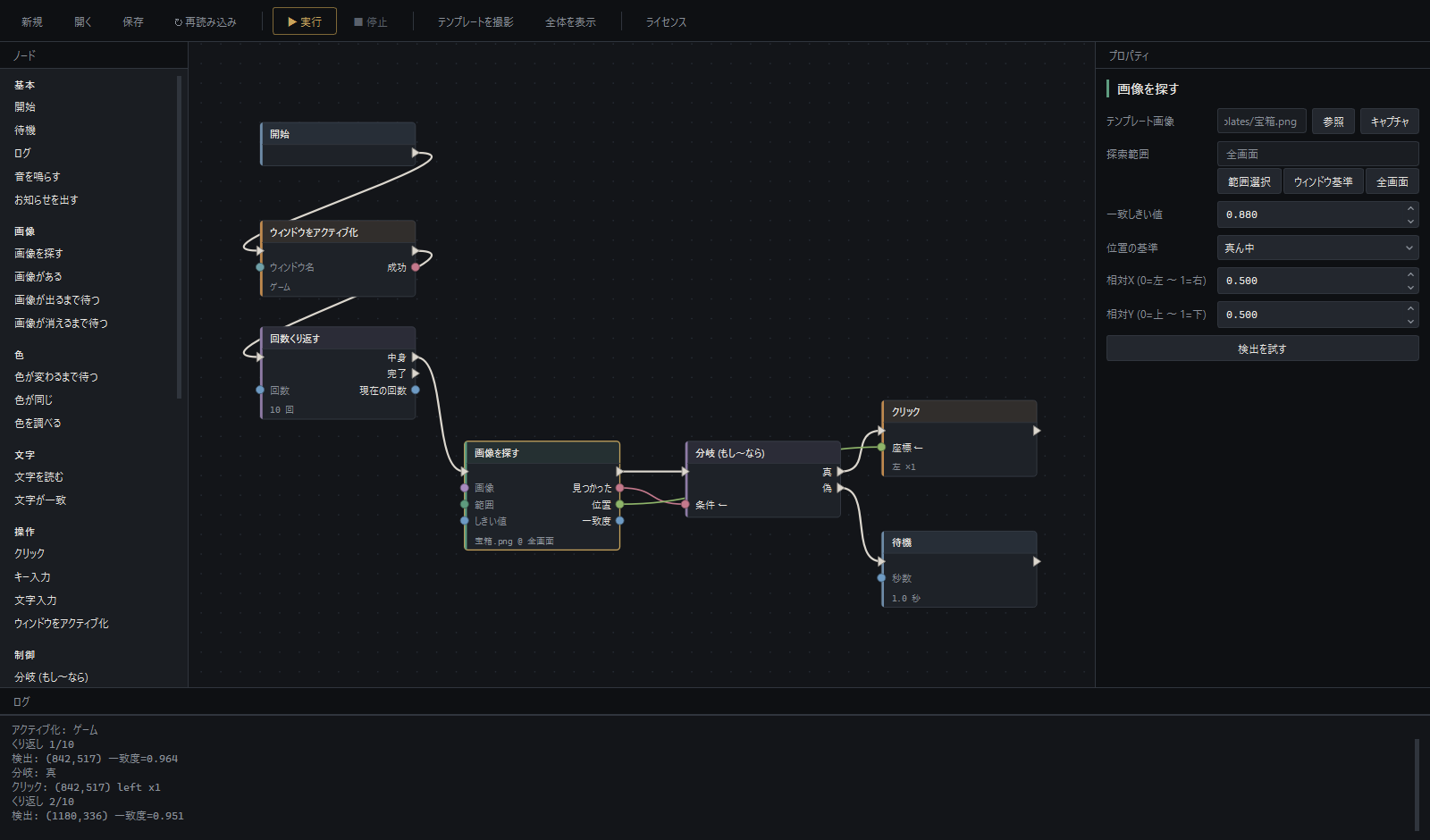Image resolution: width=1430 pixels, height=840 pixels.
Task: Click the 検出を試す button
Action: click(x=1262, y=349)
